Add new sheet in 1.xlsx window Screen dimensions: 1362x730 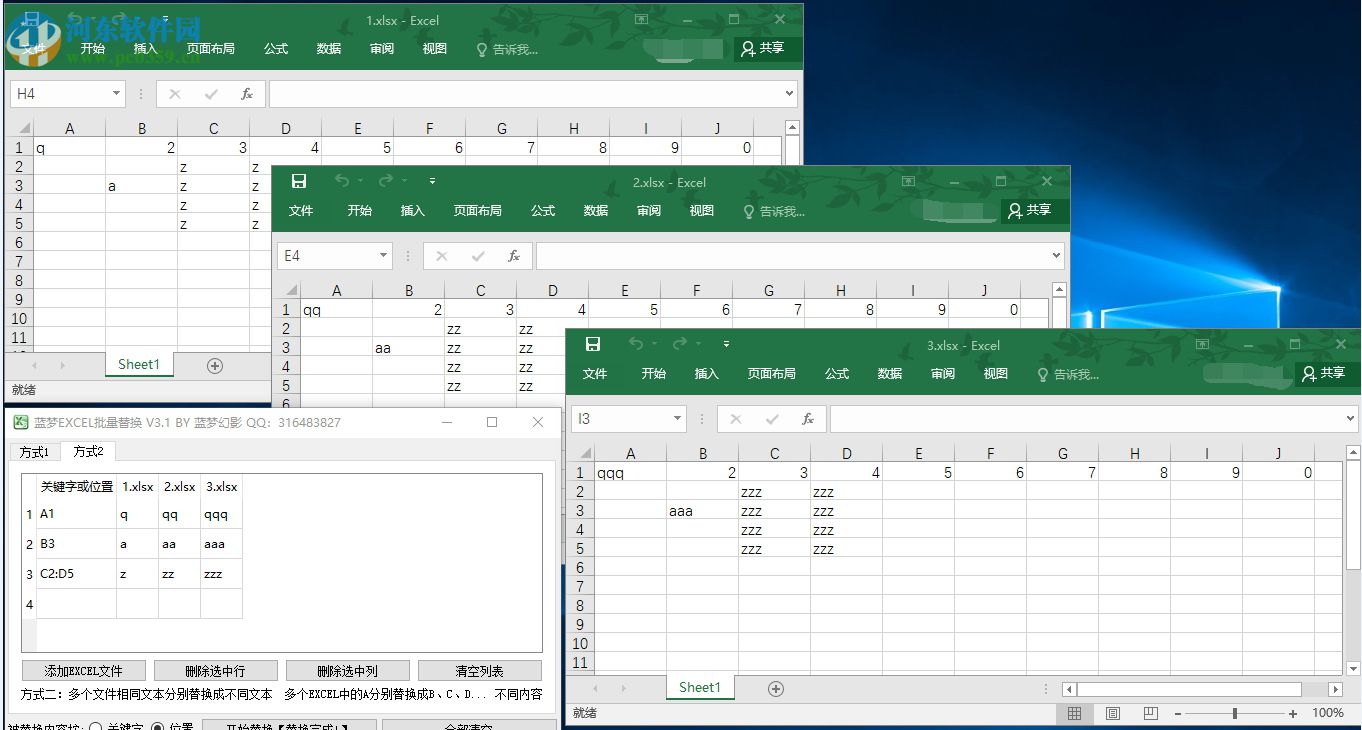(214, 366)
